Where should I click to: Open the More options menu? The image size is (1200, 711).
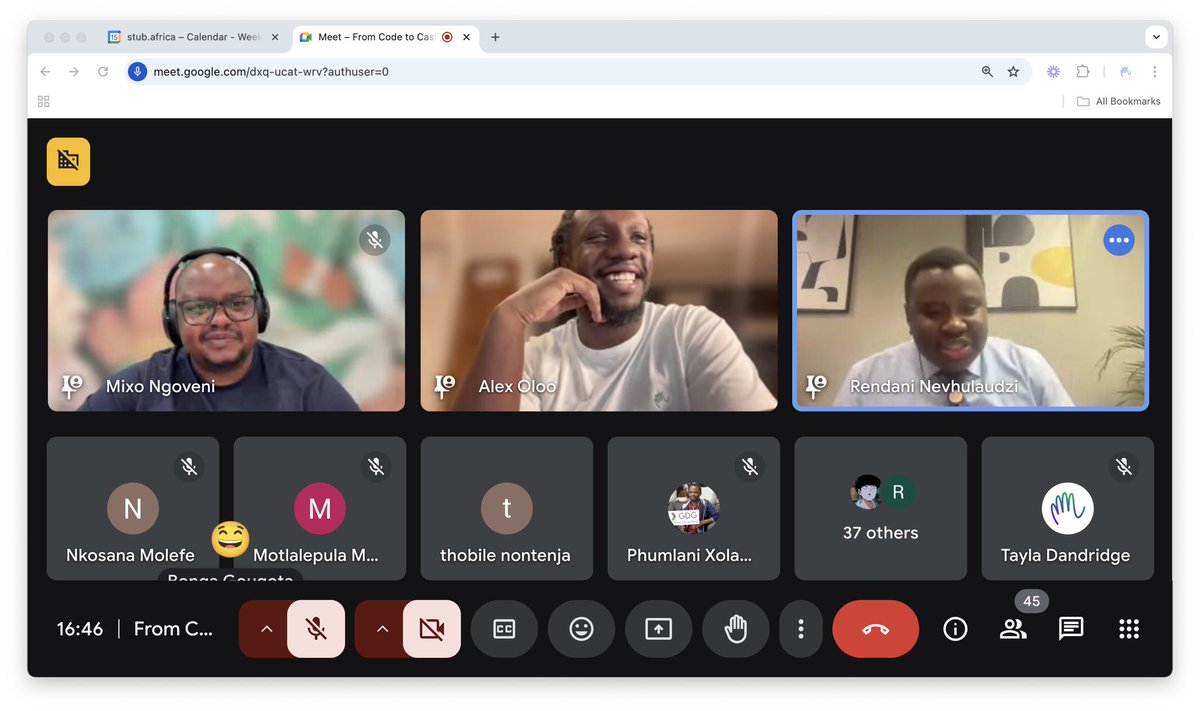[800, 628]
